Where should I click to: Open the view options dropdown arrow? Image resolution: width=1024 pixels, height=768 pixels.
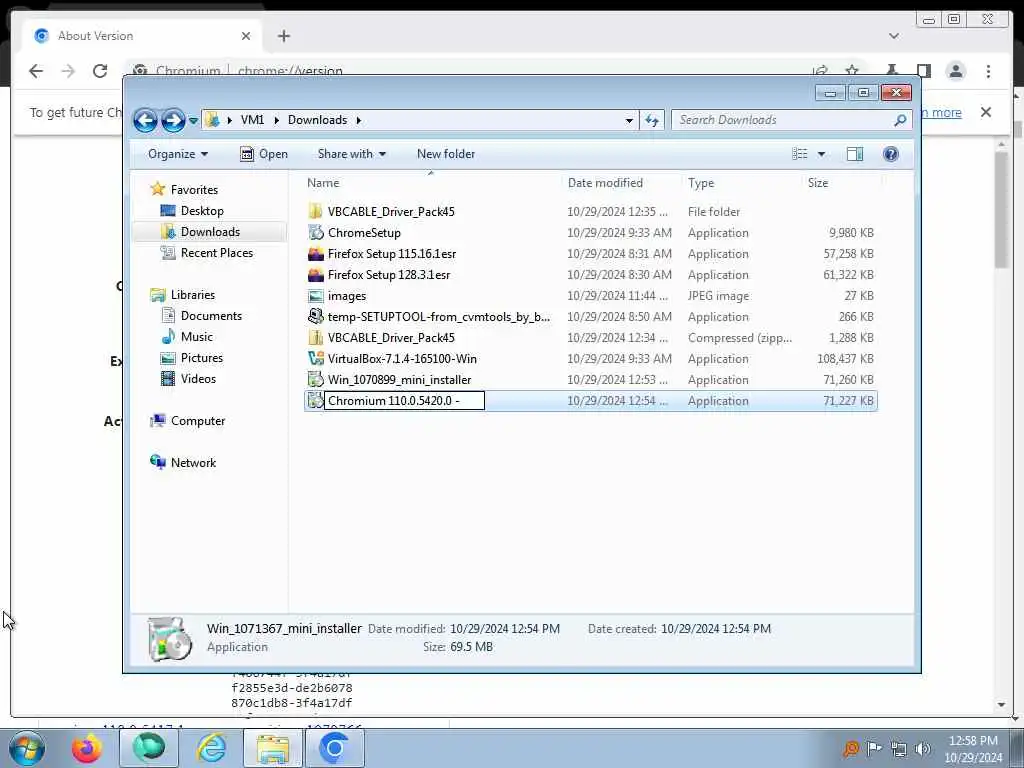click(x=822, y=154)
